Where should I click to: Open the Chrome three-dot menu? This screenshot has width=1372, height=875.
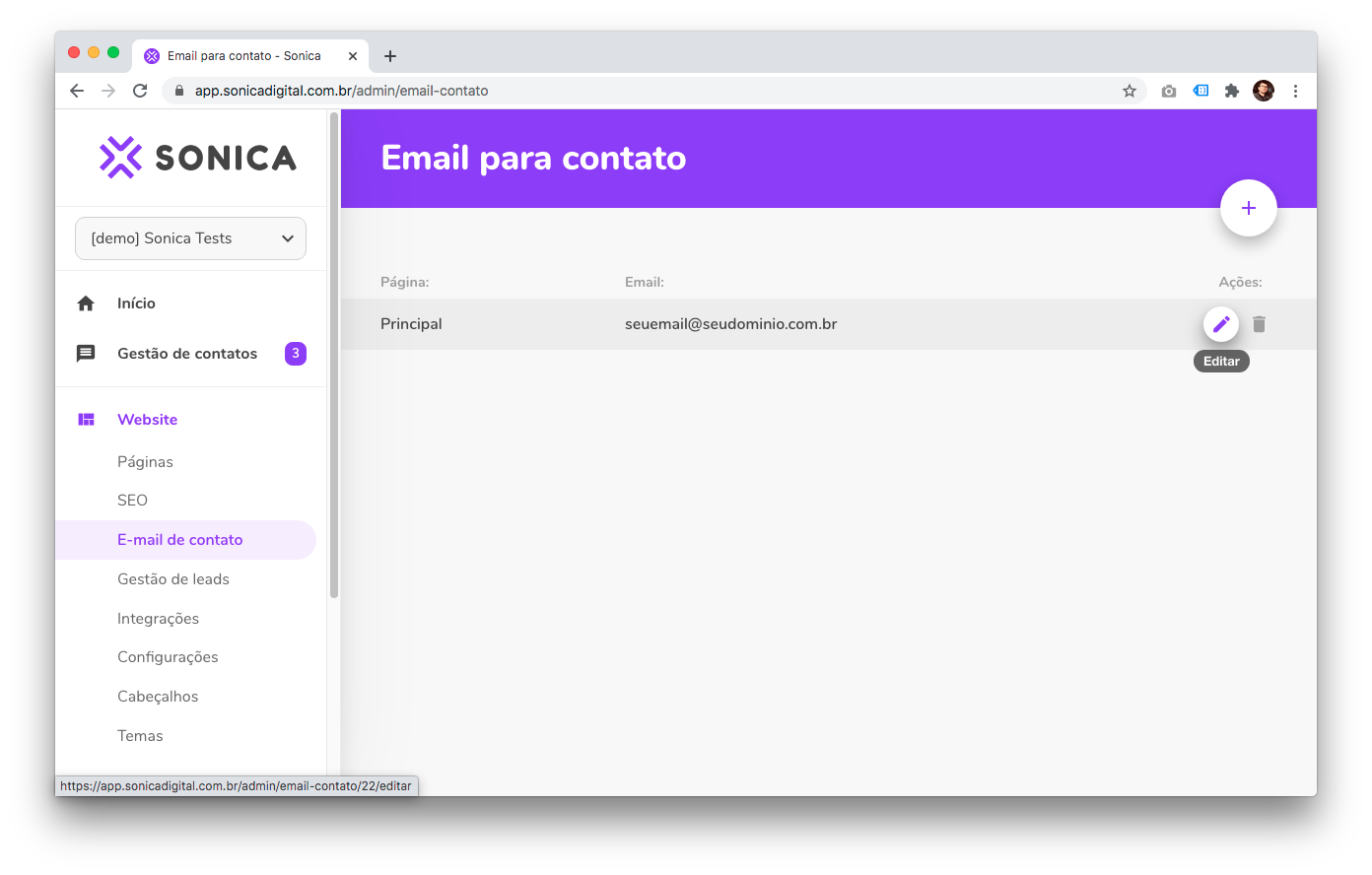tap(1295, 91)
